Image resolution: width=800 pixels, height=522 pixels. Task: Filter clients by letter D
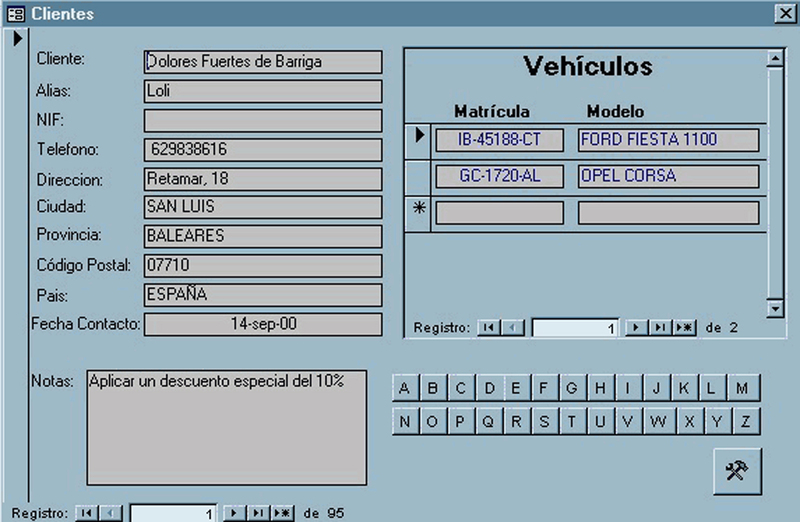click(x=489, y=388)
